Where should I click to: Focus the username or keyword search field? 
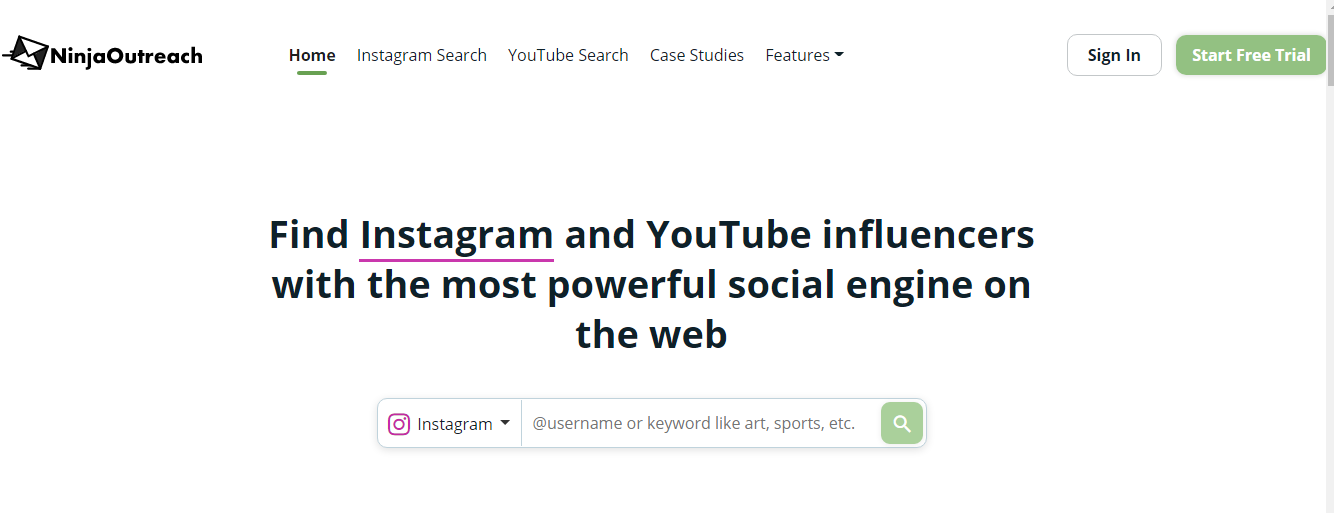click(x=701, y=423)
